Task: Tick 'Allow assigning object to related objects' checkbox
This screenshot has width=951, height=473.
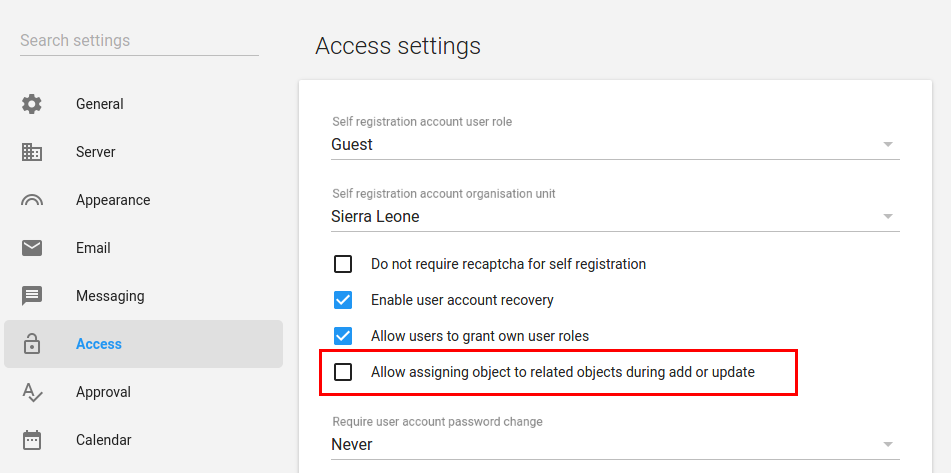Action: (x=343, y=372)
